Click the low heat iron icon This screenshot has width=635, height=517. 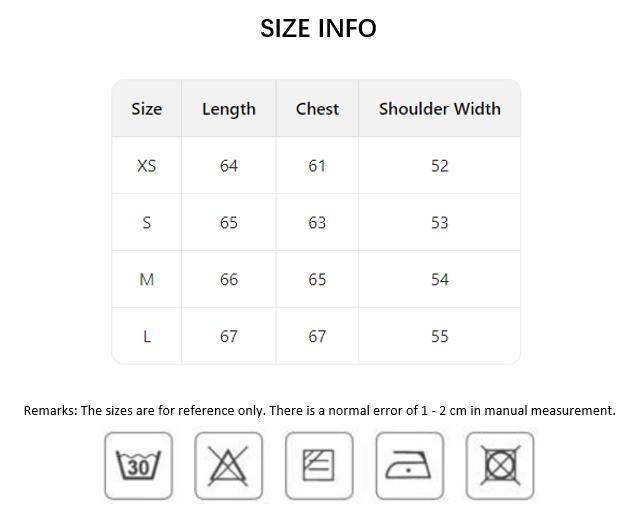(x=409, y=466)
